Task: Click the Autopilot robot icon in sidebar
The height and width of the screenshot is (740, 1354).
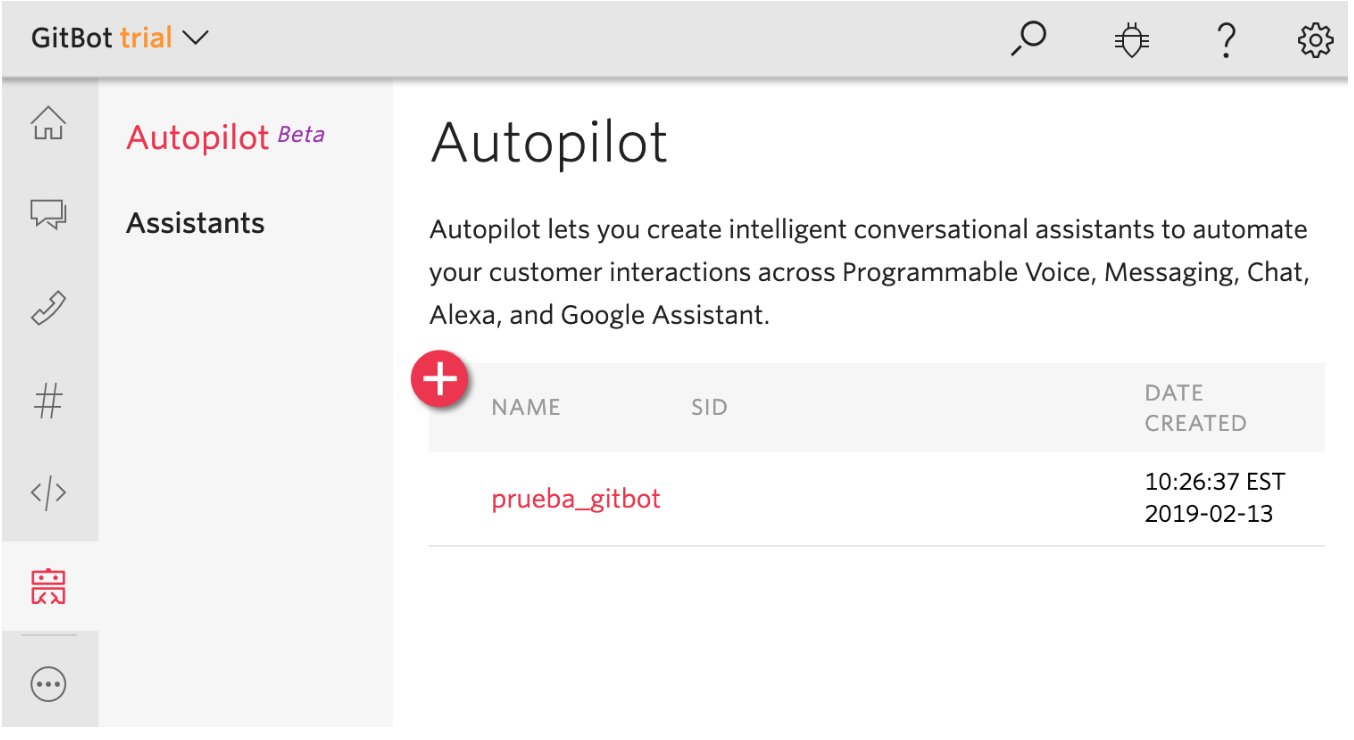Action: pos(47,586)
